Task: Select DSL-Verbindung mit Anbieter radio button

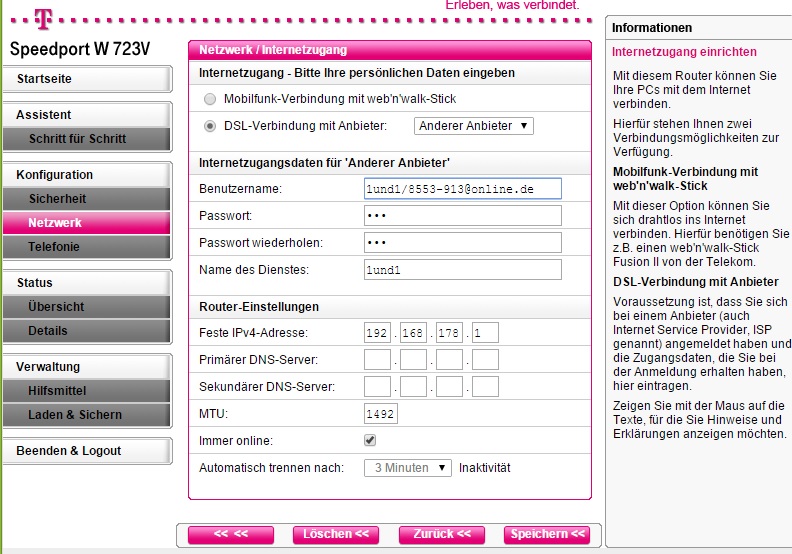Action: [x=209, y=126]
